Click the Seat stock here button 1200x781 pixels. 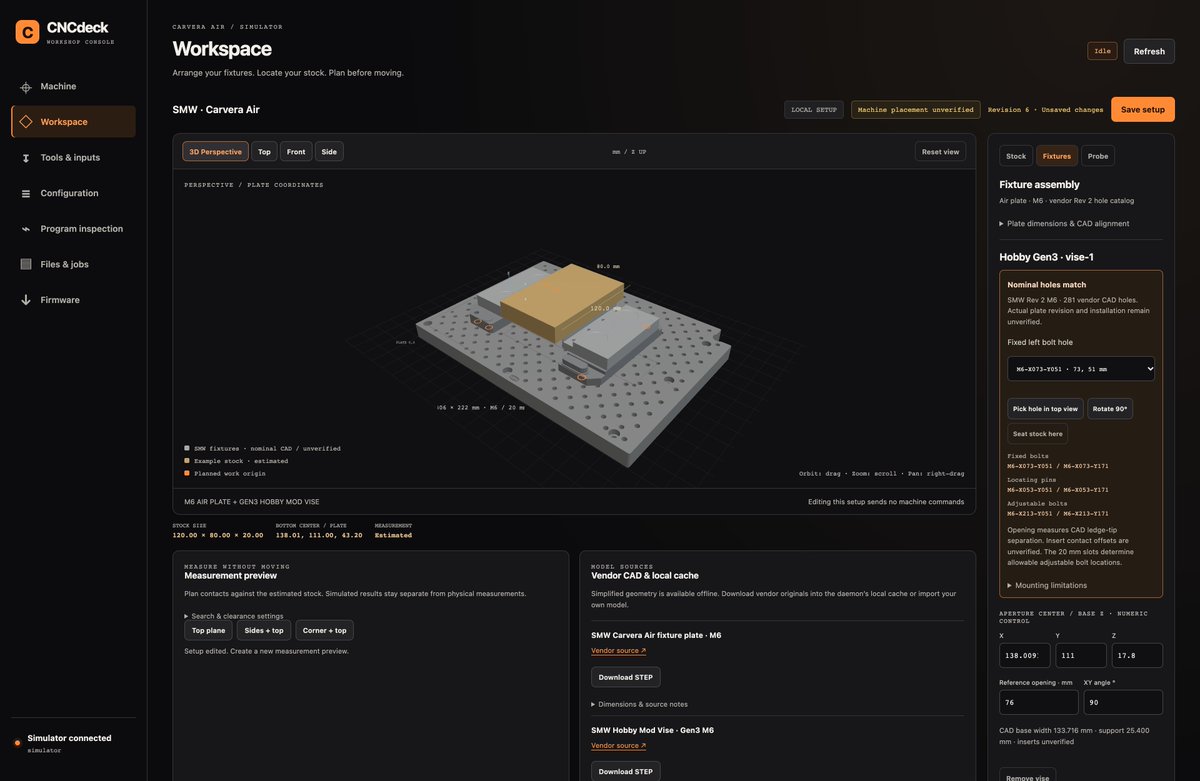pyautogui.click(x=1037, y=434)
